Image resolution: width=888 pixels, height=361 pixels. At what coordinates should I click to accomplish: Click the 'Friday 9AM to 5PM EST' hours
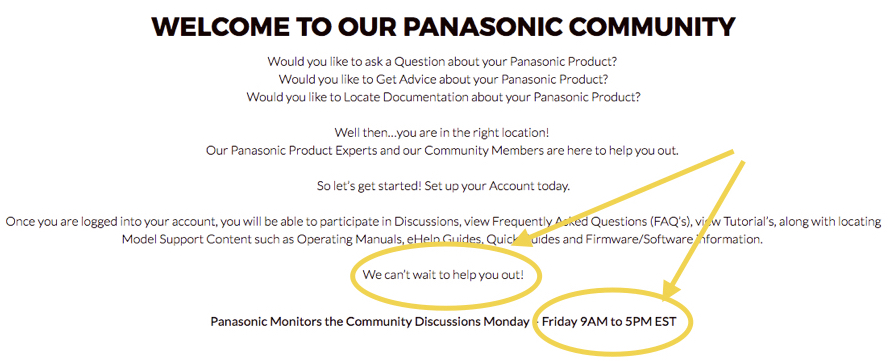pos(609,321)
